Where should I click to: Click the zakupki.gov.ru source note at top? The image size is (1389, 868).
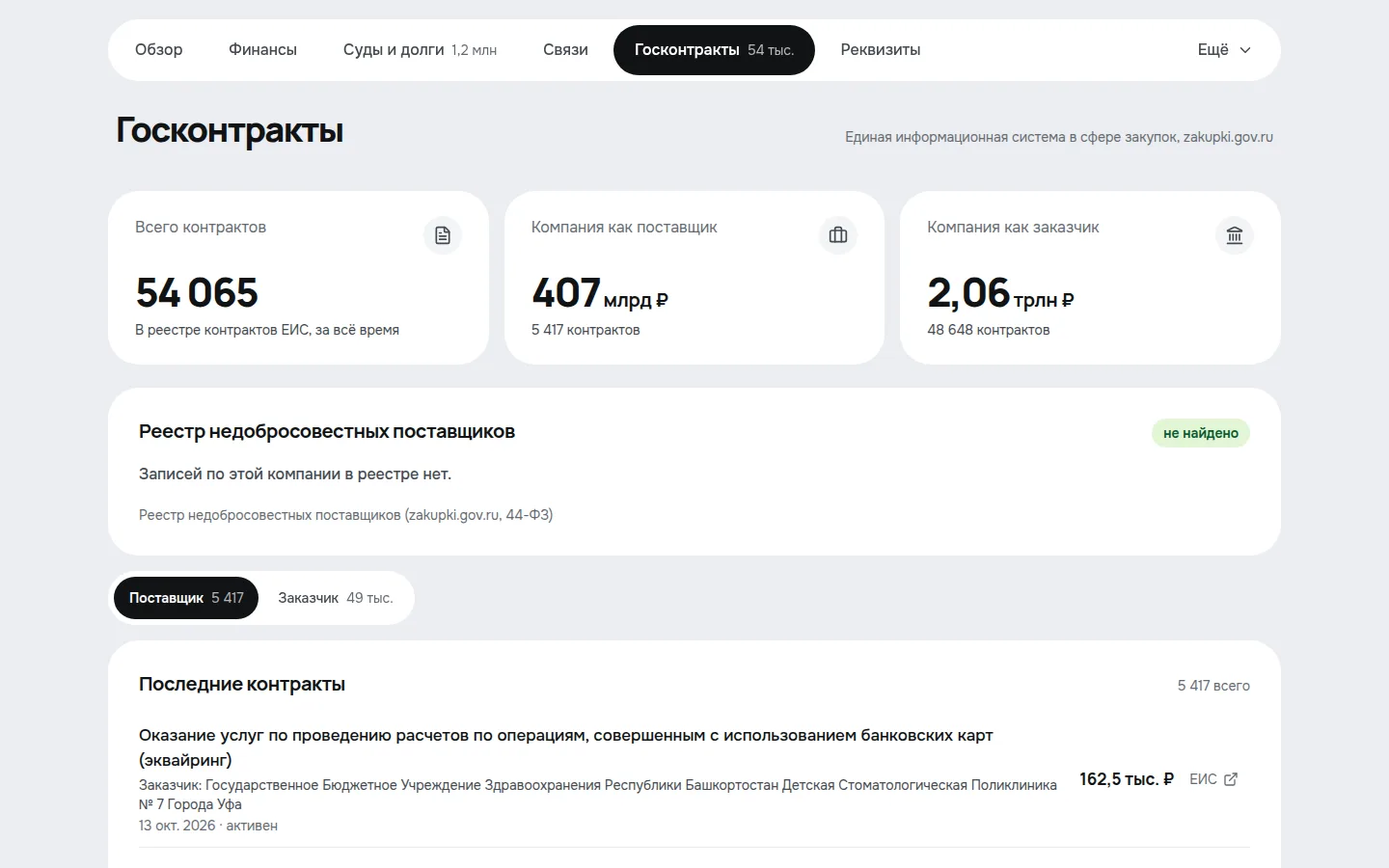pyautogui.click(x=1059, y=137)
